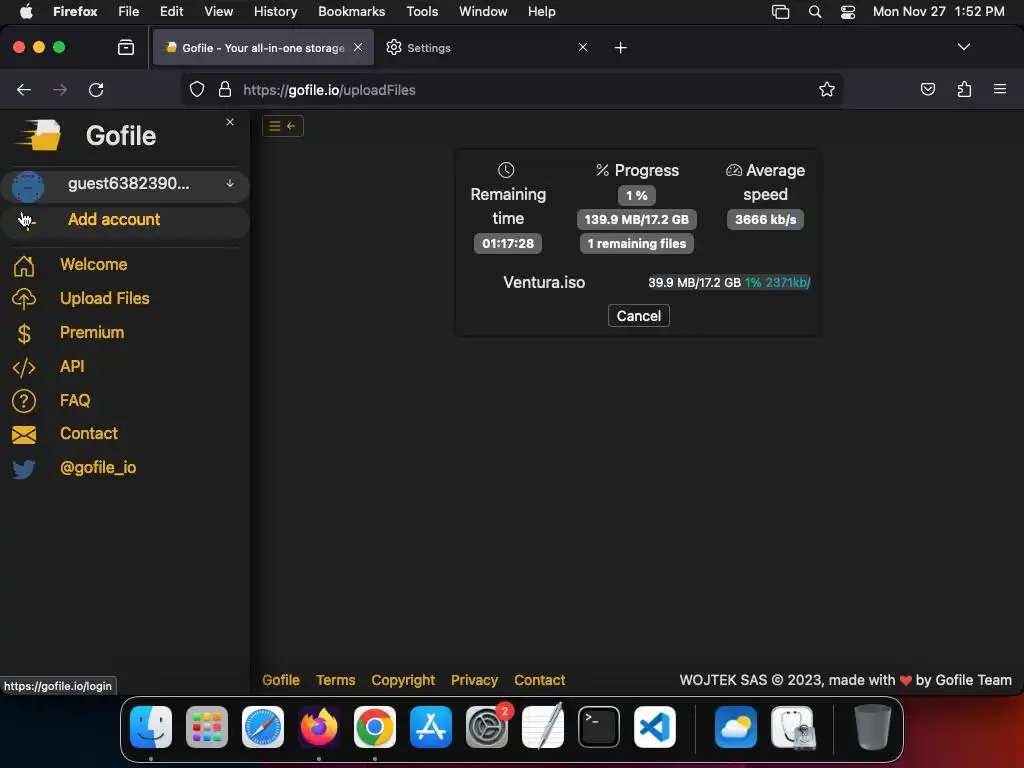Screen dimensions: 1024x768
Task: Open the footer Terms link
Action: coord(336,680)
